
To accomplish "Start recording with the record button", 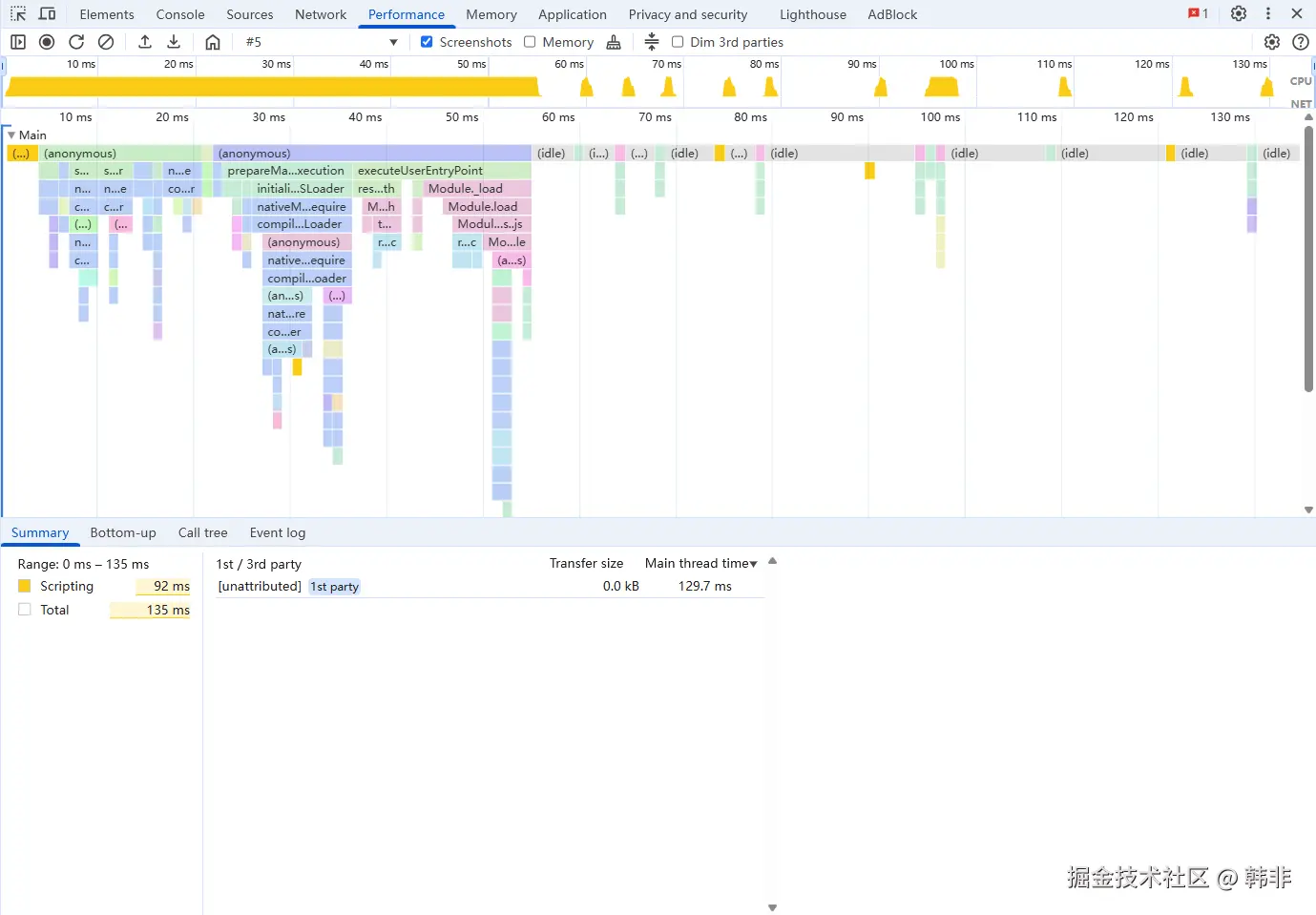I will (x=47, y=42).
